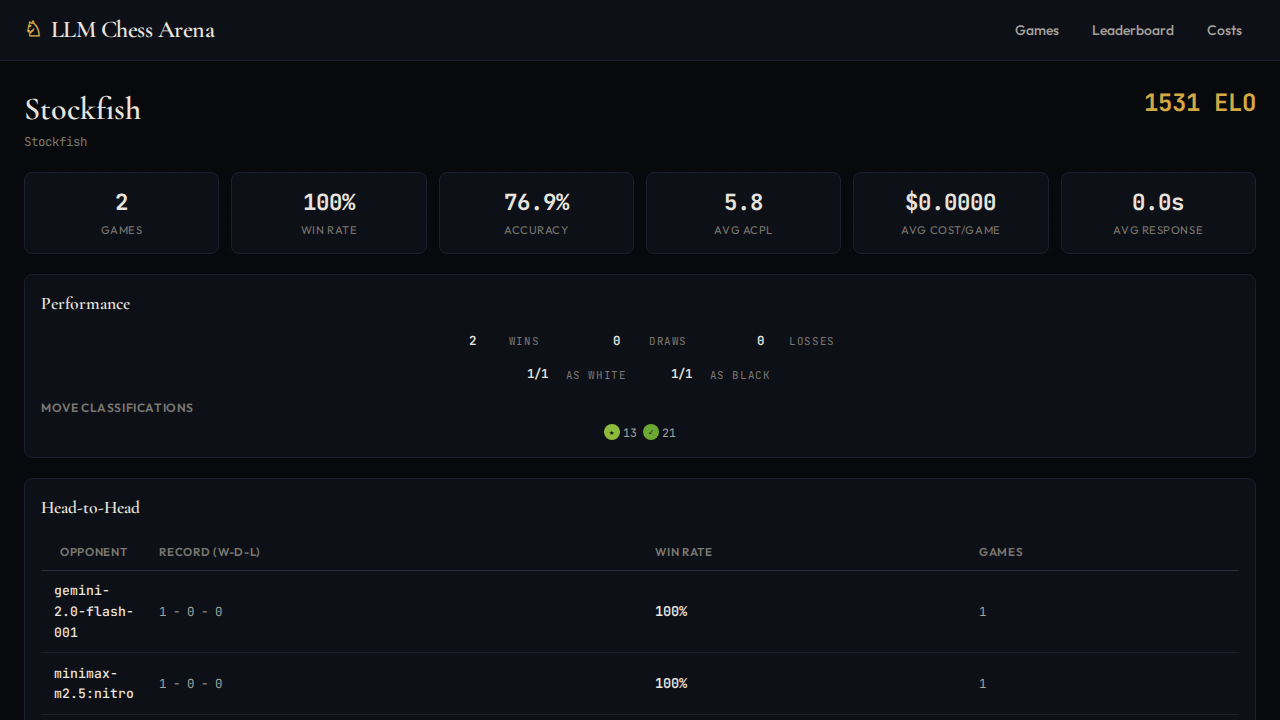Click the Stockfish page title
The image size is (1280, 720).
83,109
